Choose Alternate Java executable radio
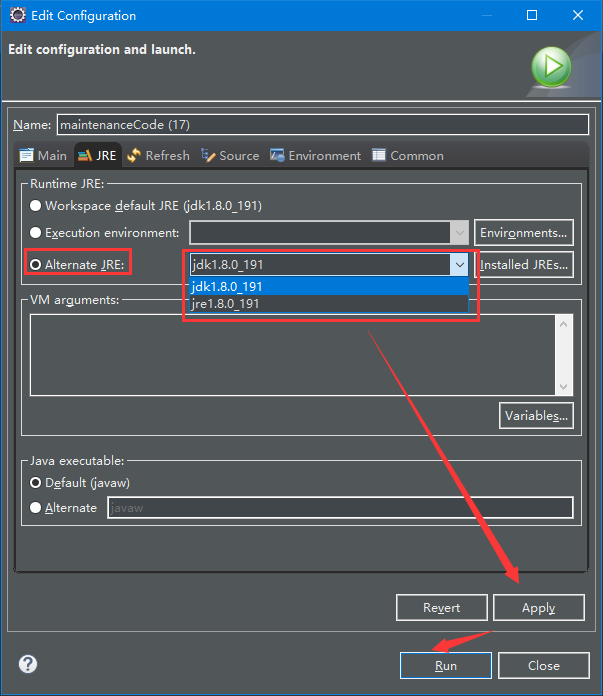 [36, 507]
